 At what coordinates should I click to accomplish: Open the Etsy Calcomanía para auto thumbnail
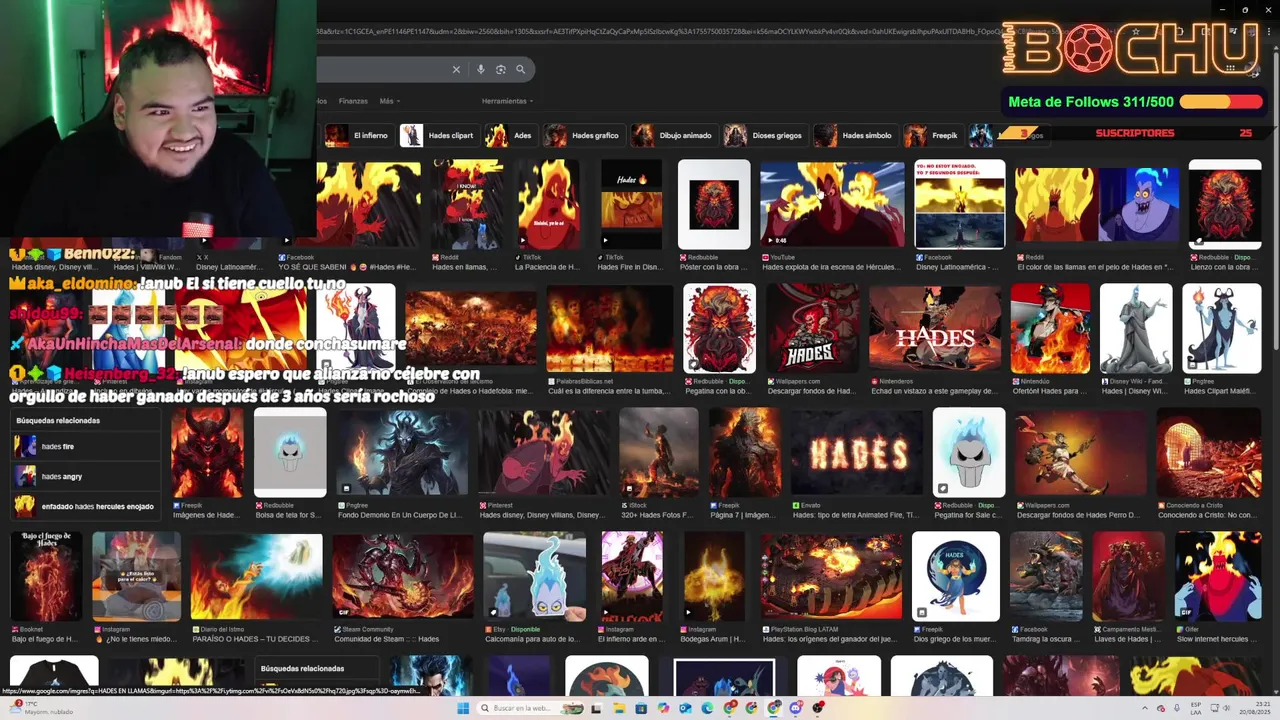point(535,577)
